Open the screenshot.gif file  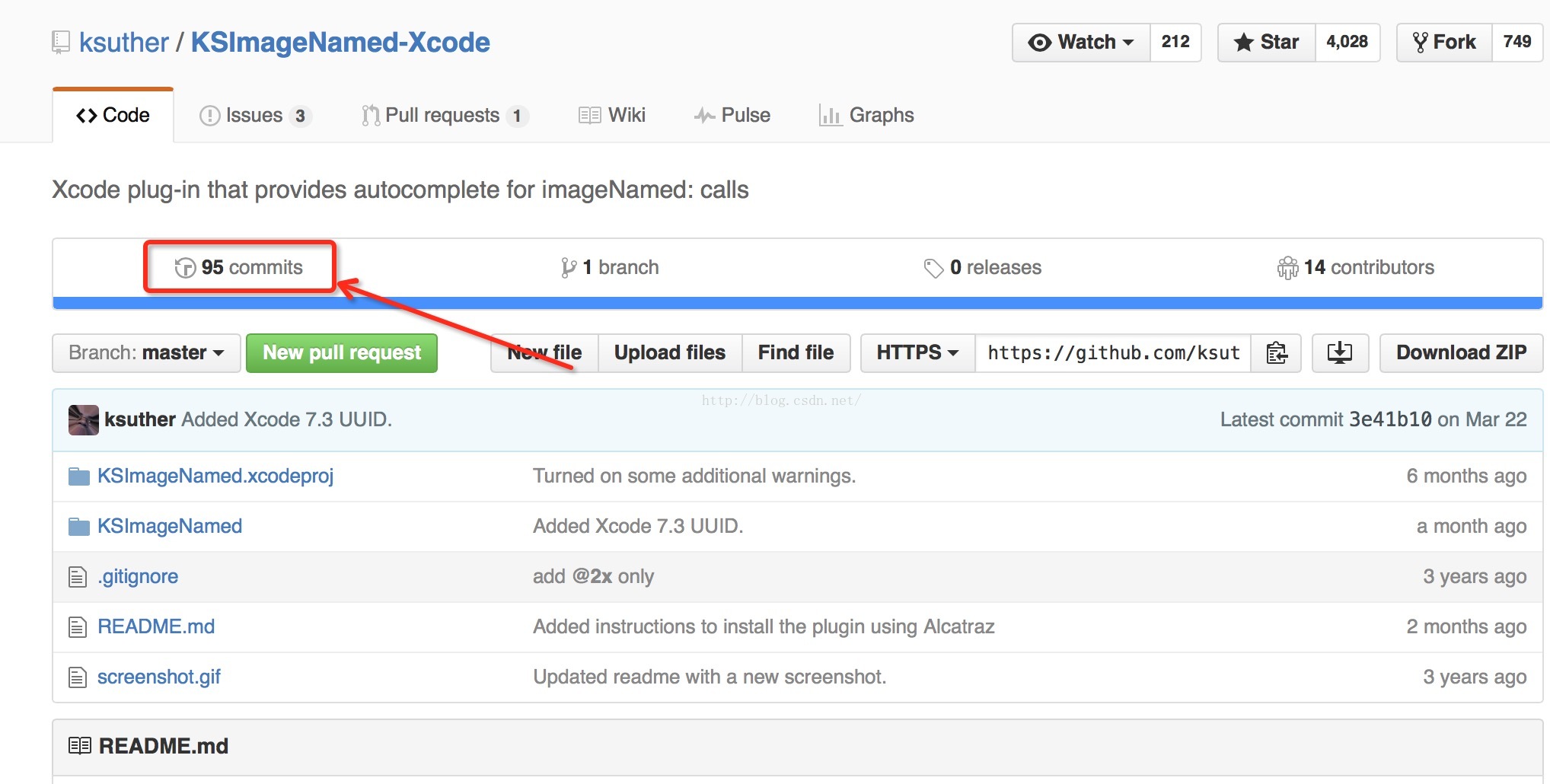coord(158,677)
